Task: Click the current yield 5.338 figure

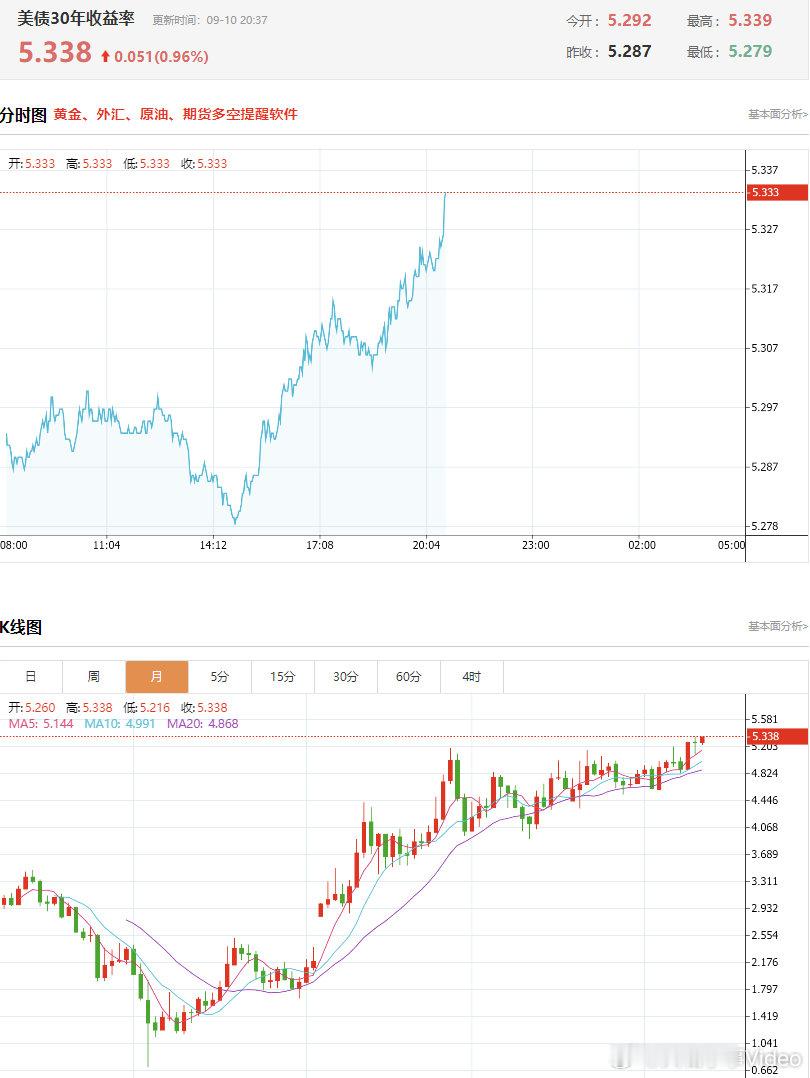Action: click(x=54, y=52)
